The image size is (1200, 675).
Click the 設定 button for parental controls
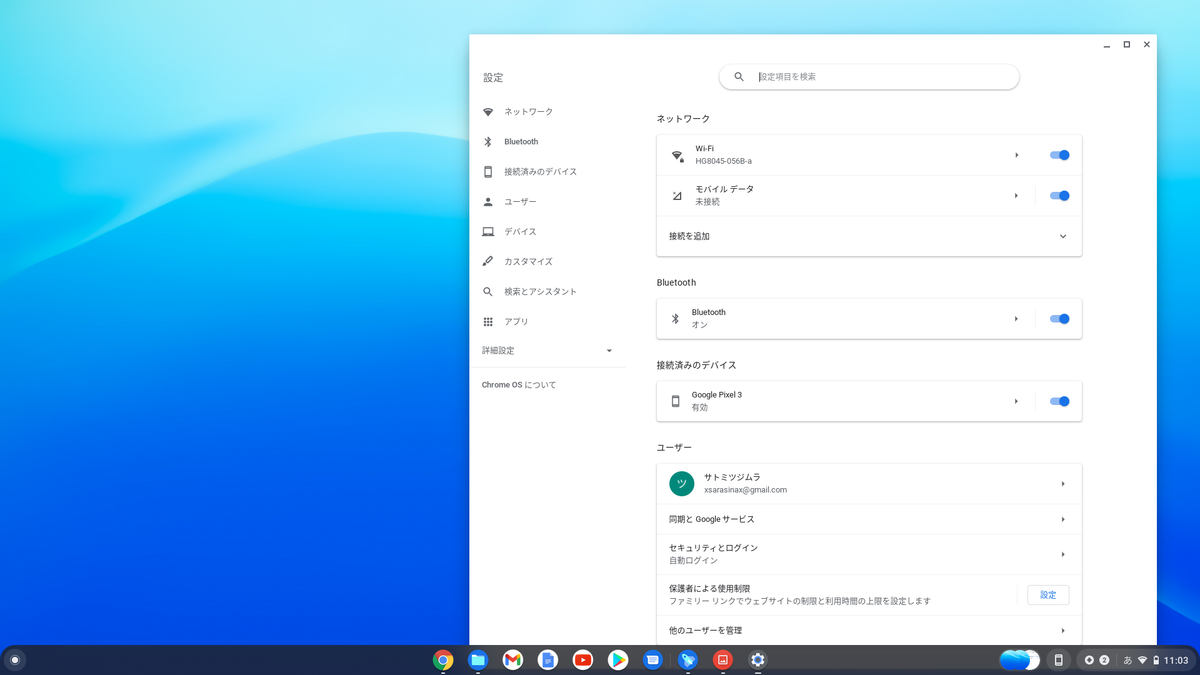(1048, 595)
